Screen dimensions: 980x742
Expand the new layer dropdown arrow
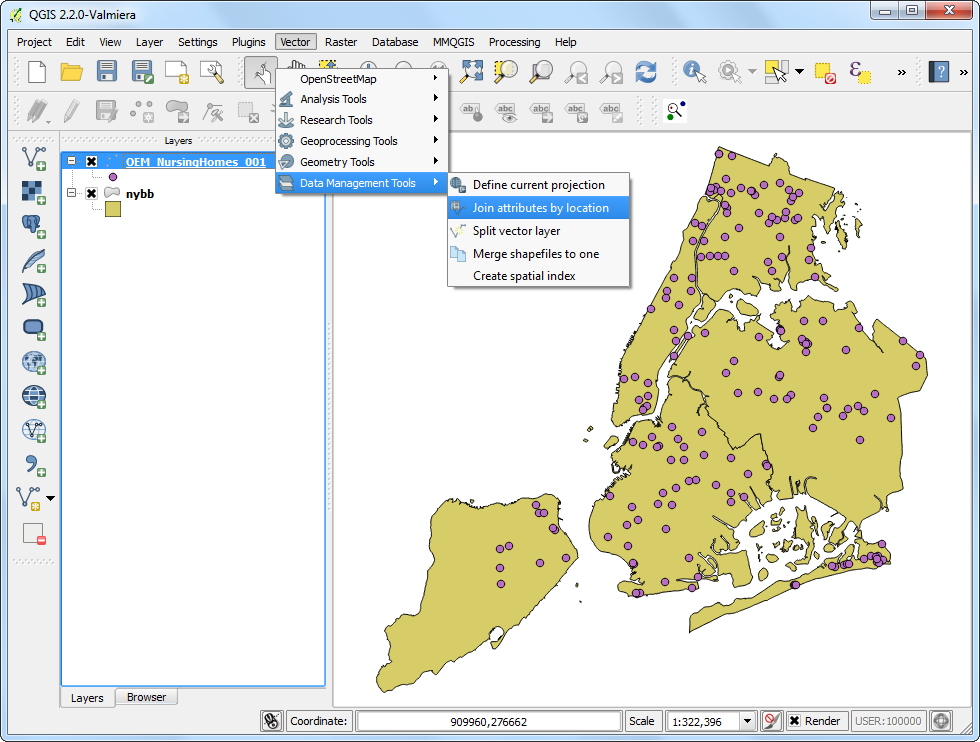point(51,499)
